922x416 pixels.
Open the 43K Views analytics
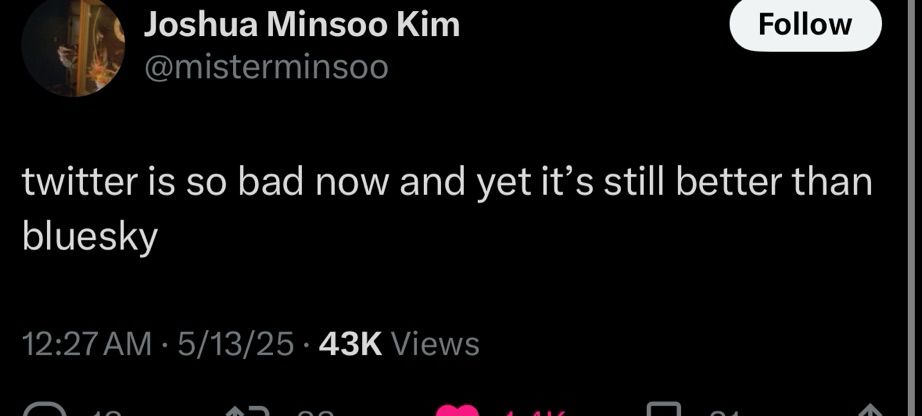[x=399, y=344]
